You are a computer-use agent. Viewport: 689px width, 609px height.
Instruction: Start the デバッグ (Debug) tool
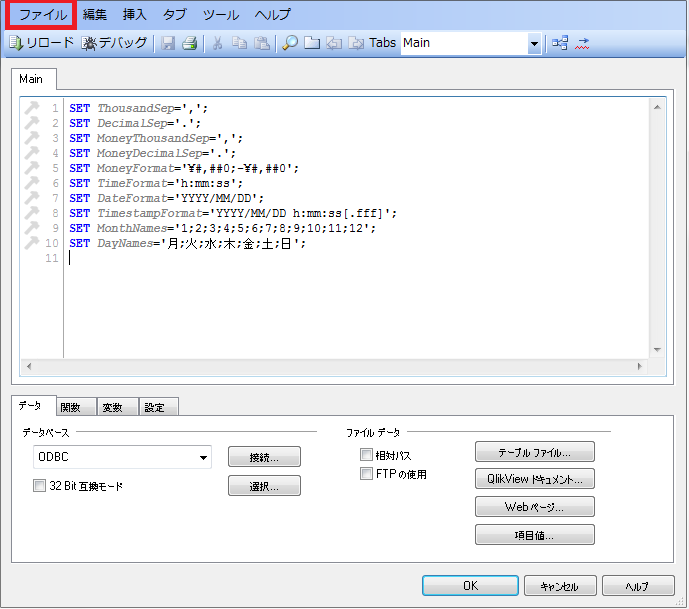pos(115,43)
